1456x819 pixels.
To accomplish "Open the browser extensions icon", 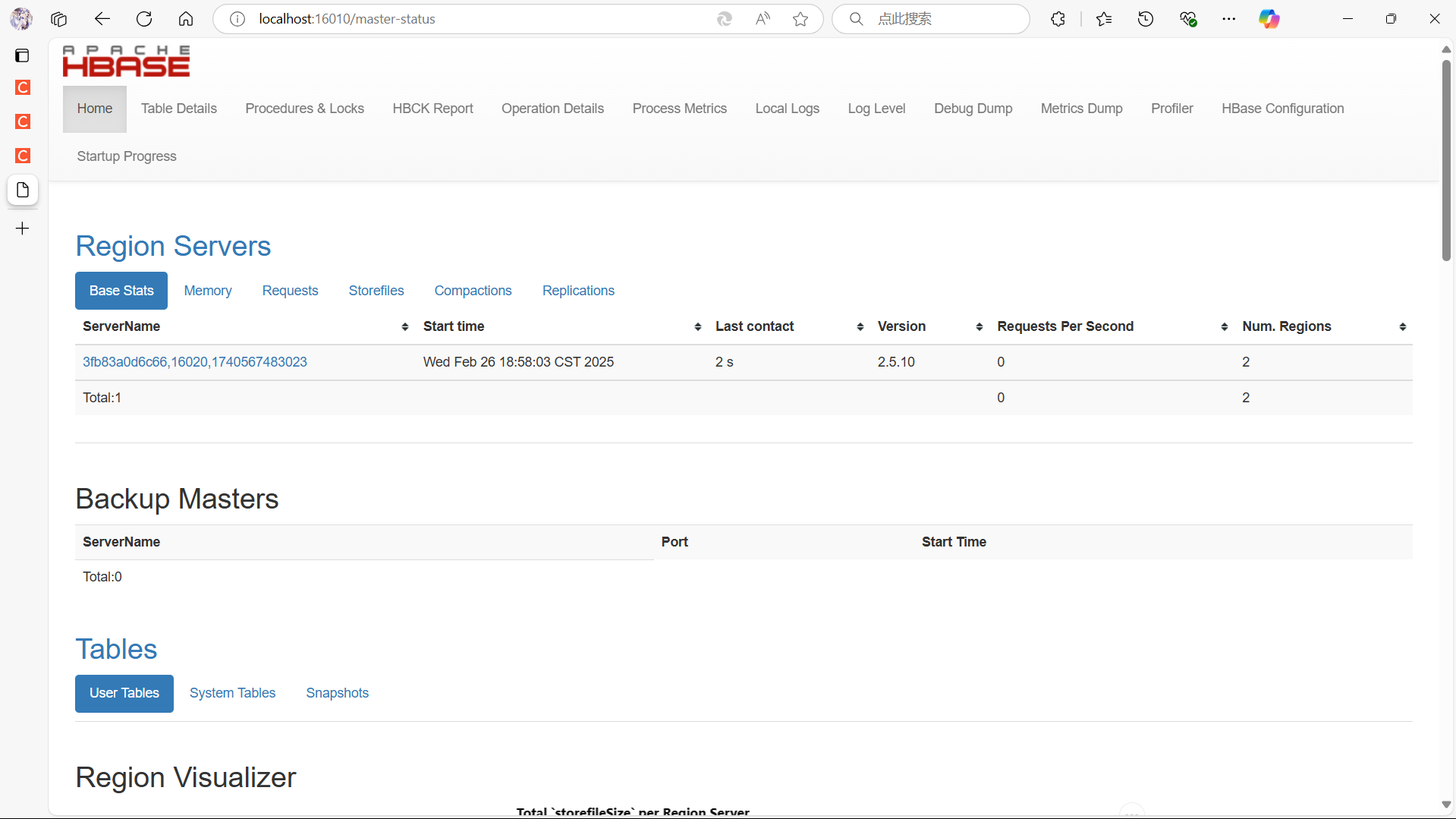I will tap(1058, 19).
